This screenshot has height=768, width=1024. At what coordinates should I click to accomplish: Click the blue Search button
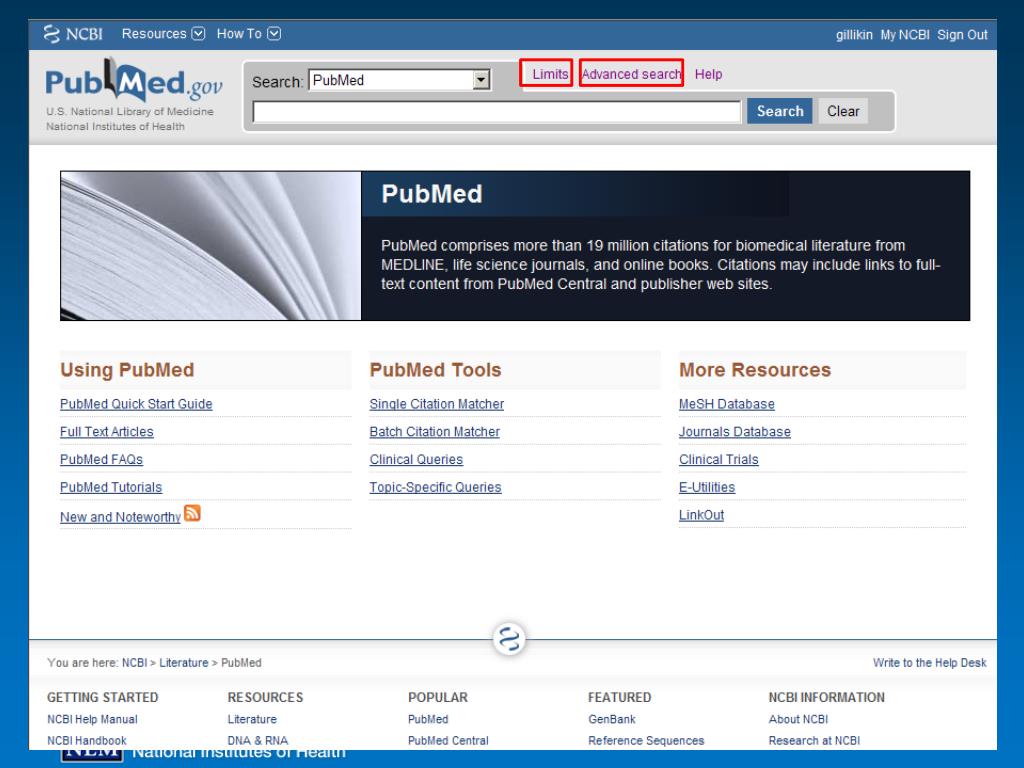[x=780, y=111]
